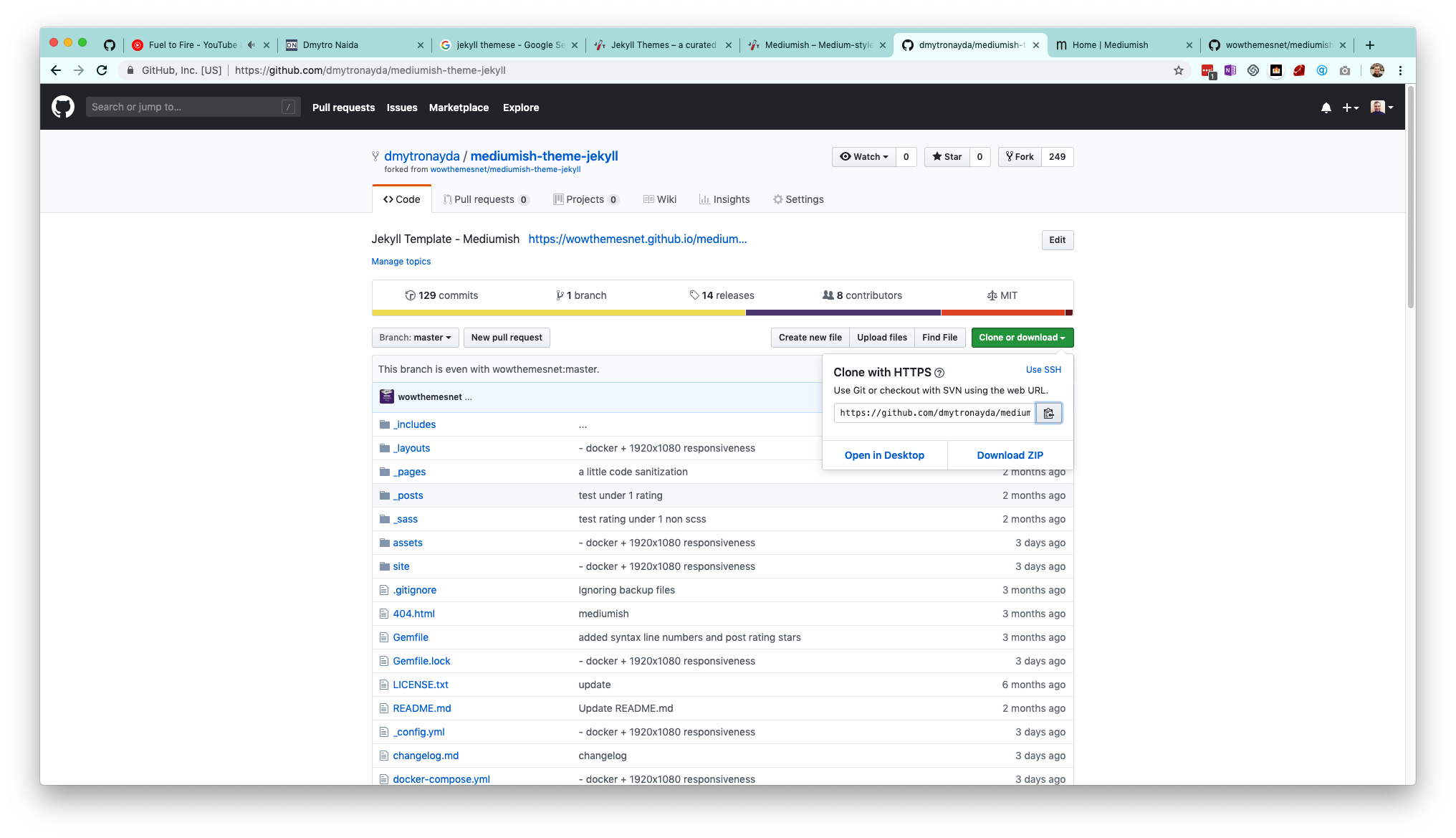This screenshot has height=838, width=1456.
Task: Switch to the Code tab
Action: [402, 199]
